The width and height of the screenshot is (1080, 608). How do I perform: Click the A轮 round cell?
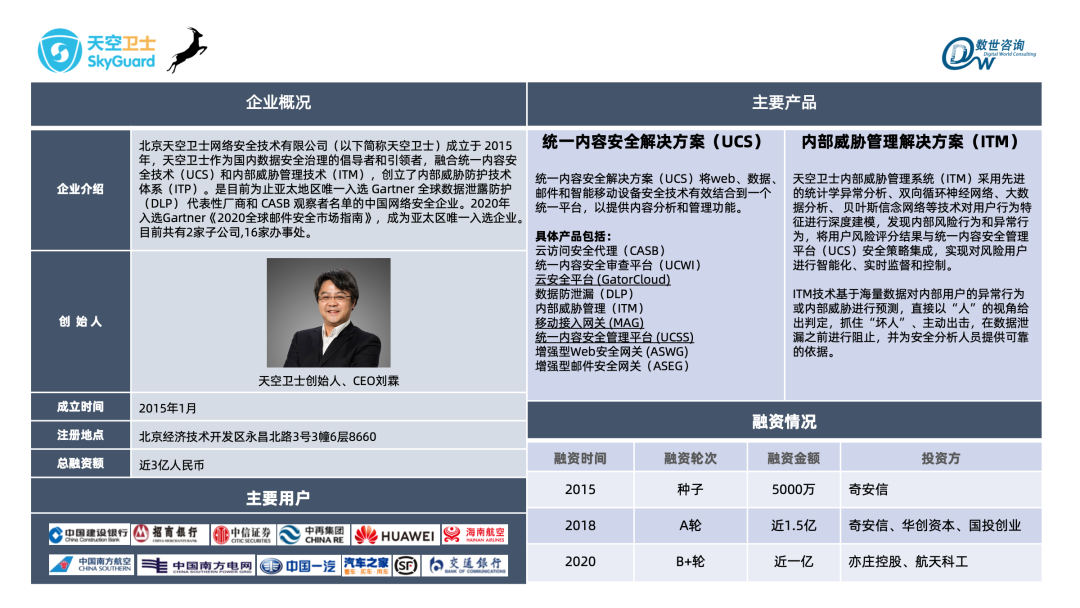coord(690,525)
